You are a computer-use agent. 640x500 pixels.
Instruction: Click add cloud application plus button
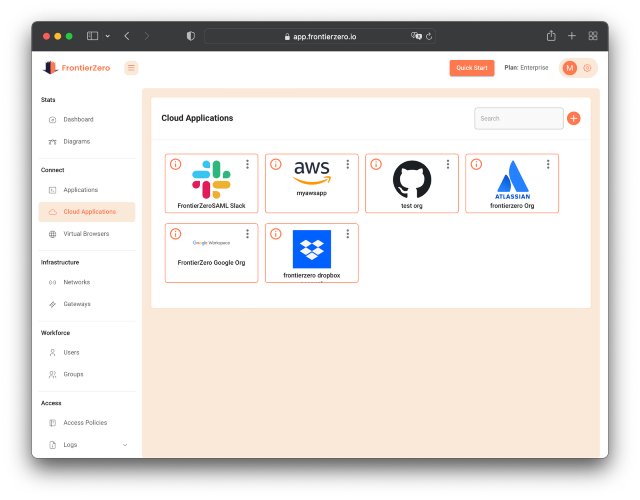click(x=573, y=118)
